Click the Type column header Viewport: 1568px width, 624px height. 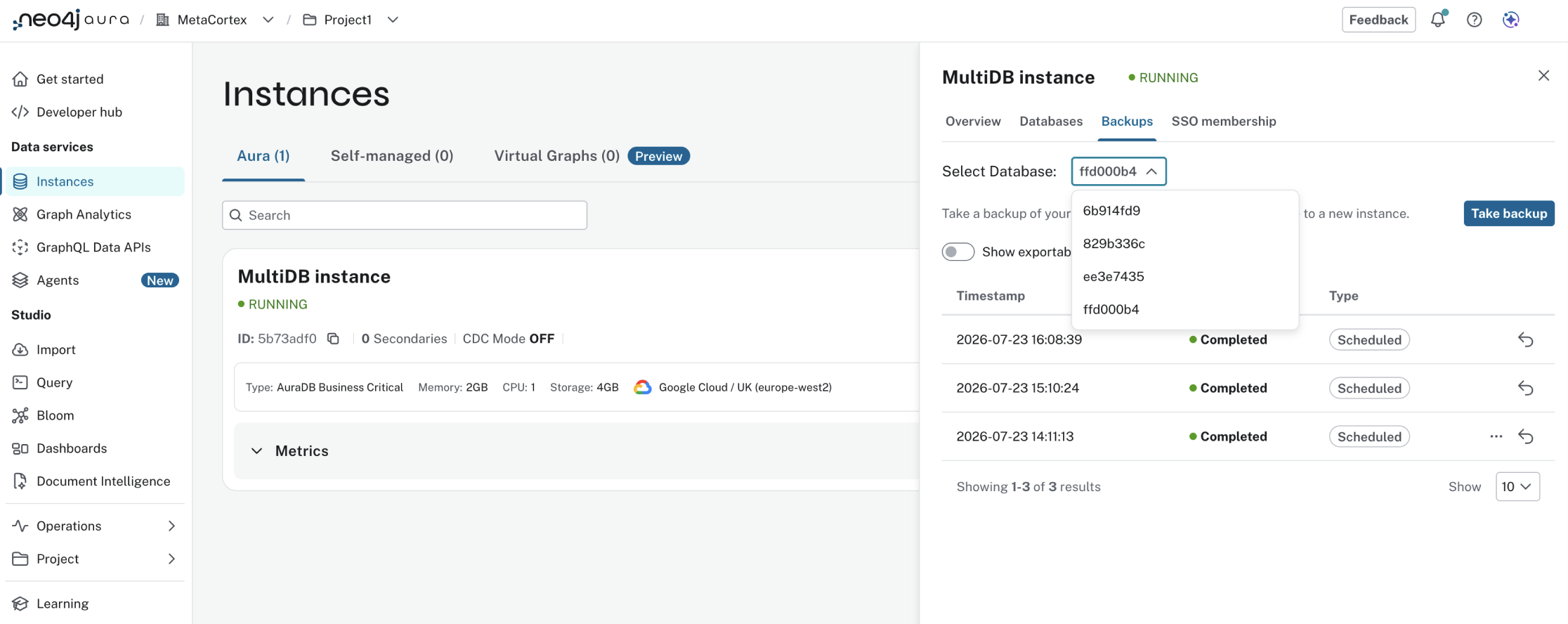point(1343,296)
